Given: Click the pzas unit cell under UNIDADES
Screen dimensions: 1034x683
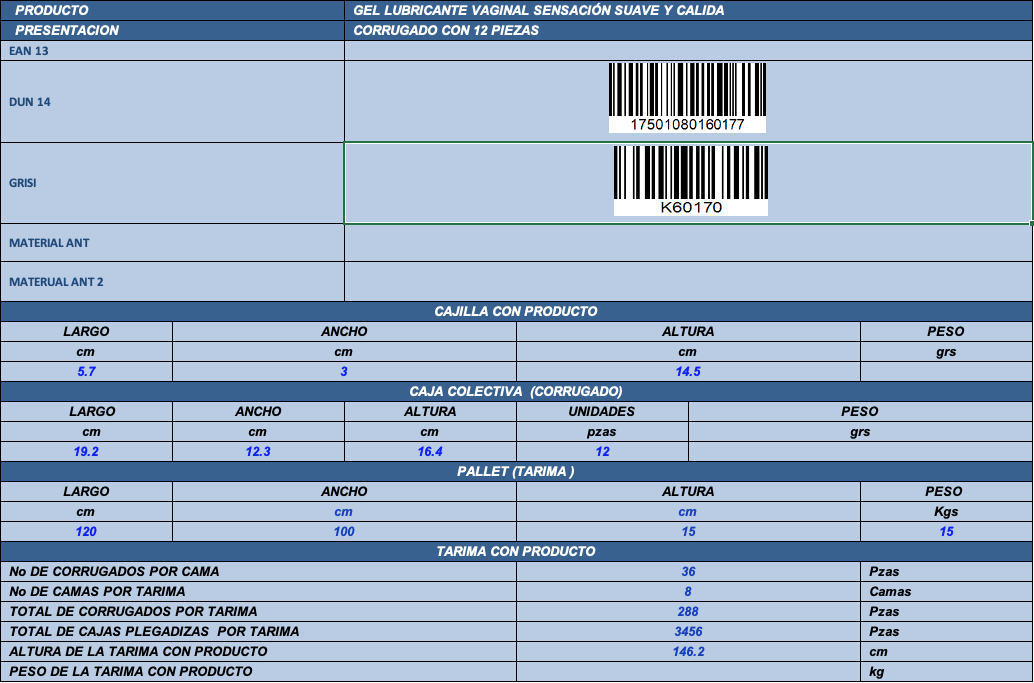Looking at the screenshot, I should point(602,432).
